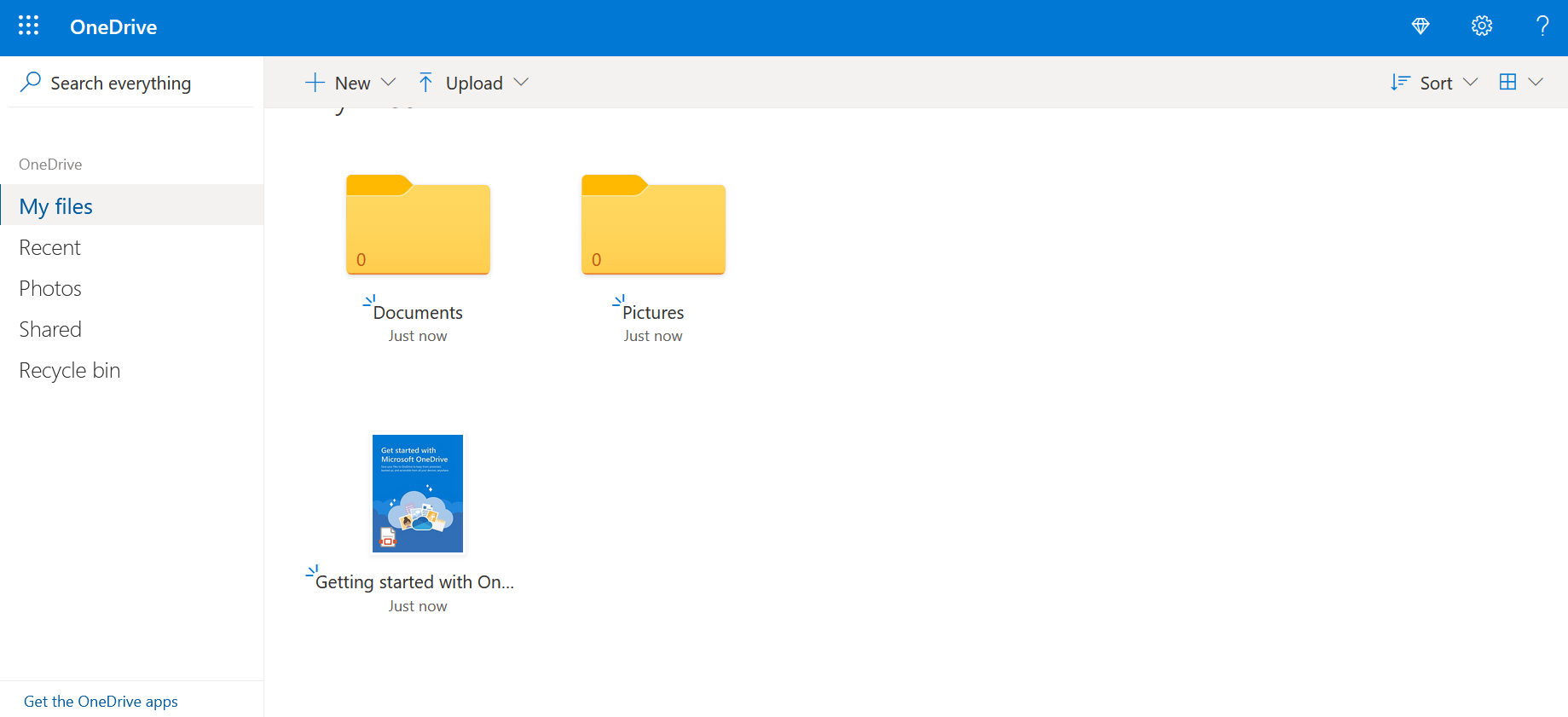Image resolution: width=1568 pixels, height=717 pixels.
Task: Click the plus icon beside New
Action: pyautogui.click(x=315, y=83)
